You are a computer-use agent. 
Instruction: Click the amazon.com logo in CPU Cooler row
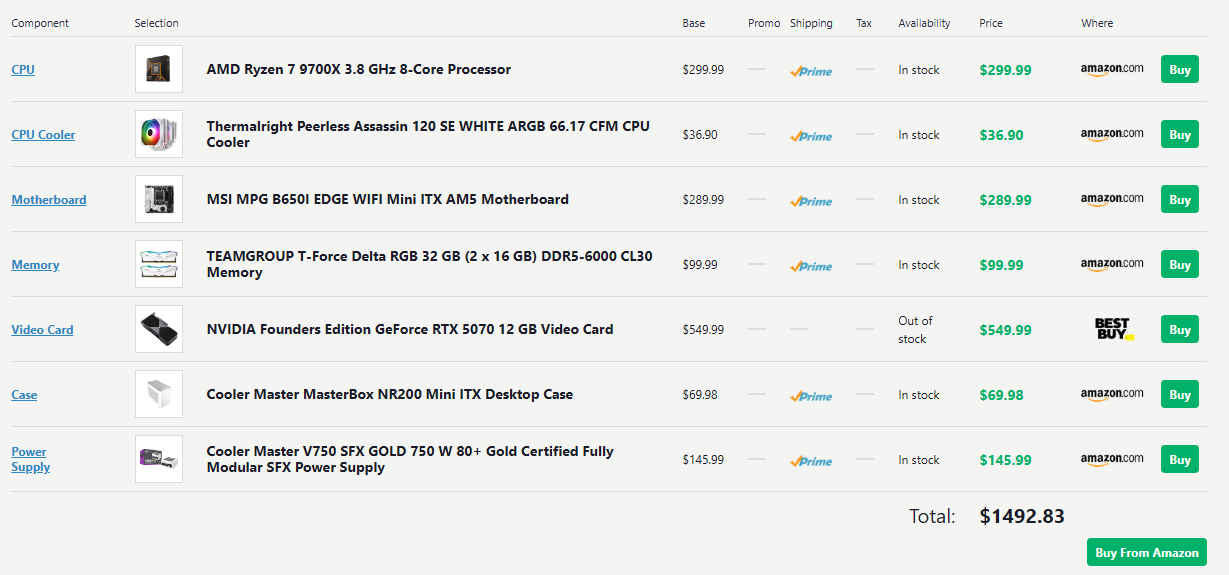(1112, 135)
